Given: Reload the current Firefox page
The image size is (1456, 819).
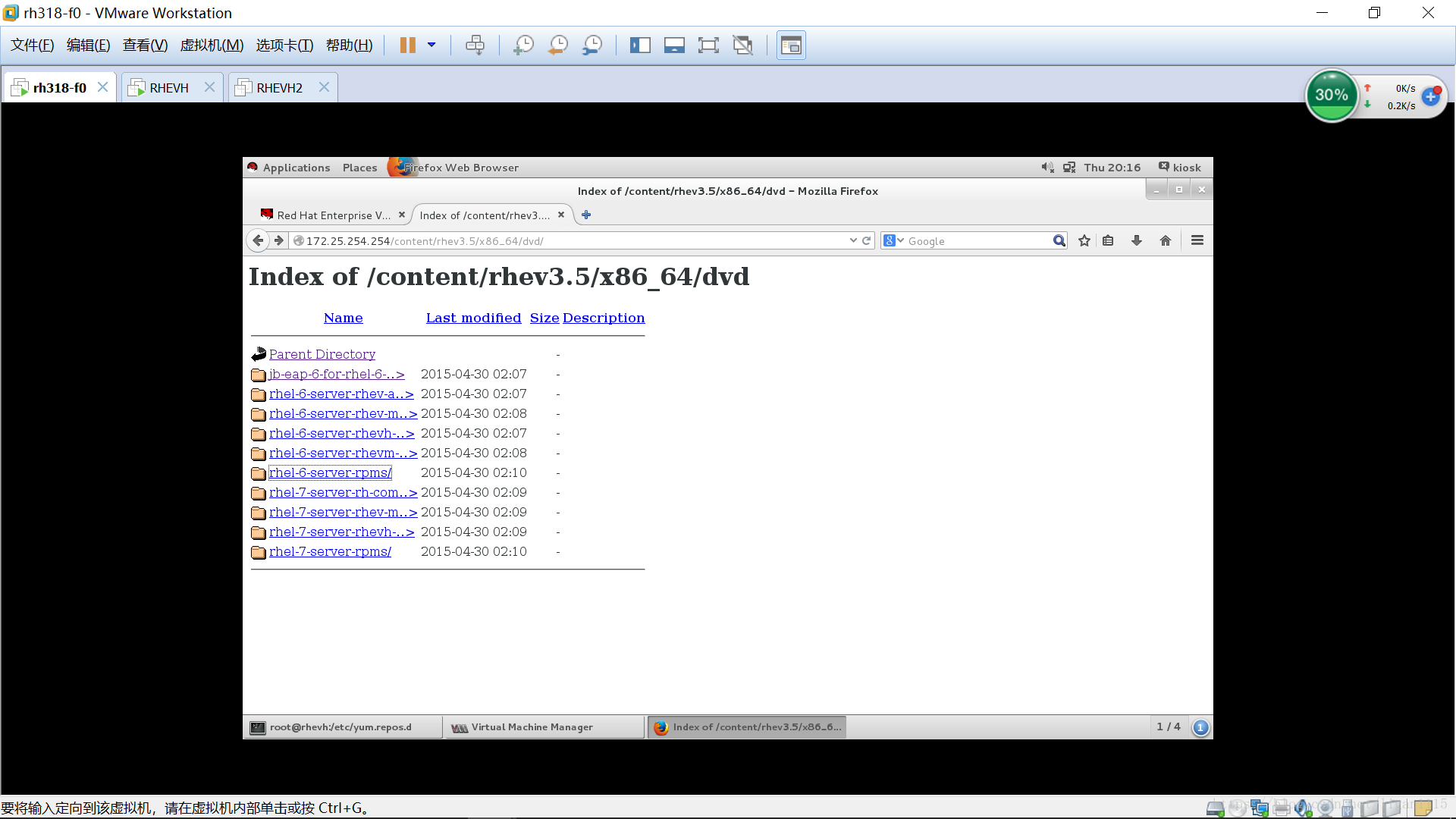Looking at the screenshot, I should tap(867, 240).
